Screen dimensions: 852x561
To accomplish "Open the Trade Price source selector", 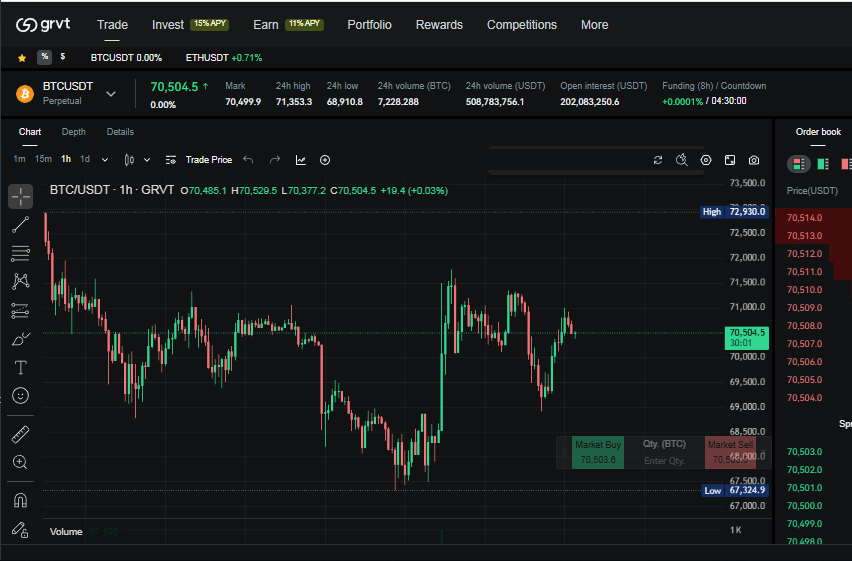I will coord(209,160).
